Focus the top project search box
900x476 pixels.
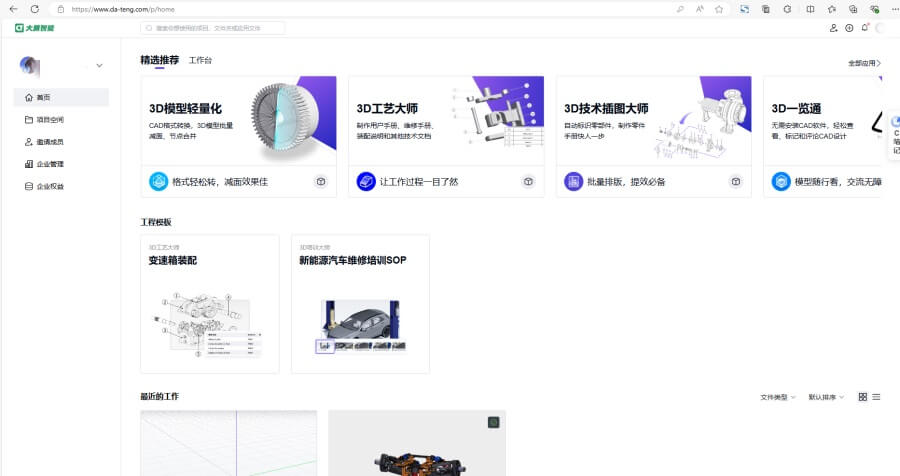tap(212, 28)
